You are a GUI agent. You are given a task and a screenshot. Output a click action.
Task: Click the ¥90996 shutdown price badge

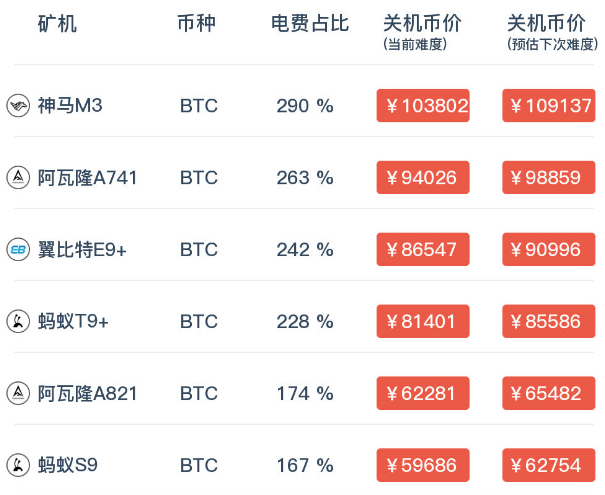click(549, 249)
